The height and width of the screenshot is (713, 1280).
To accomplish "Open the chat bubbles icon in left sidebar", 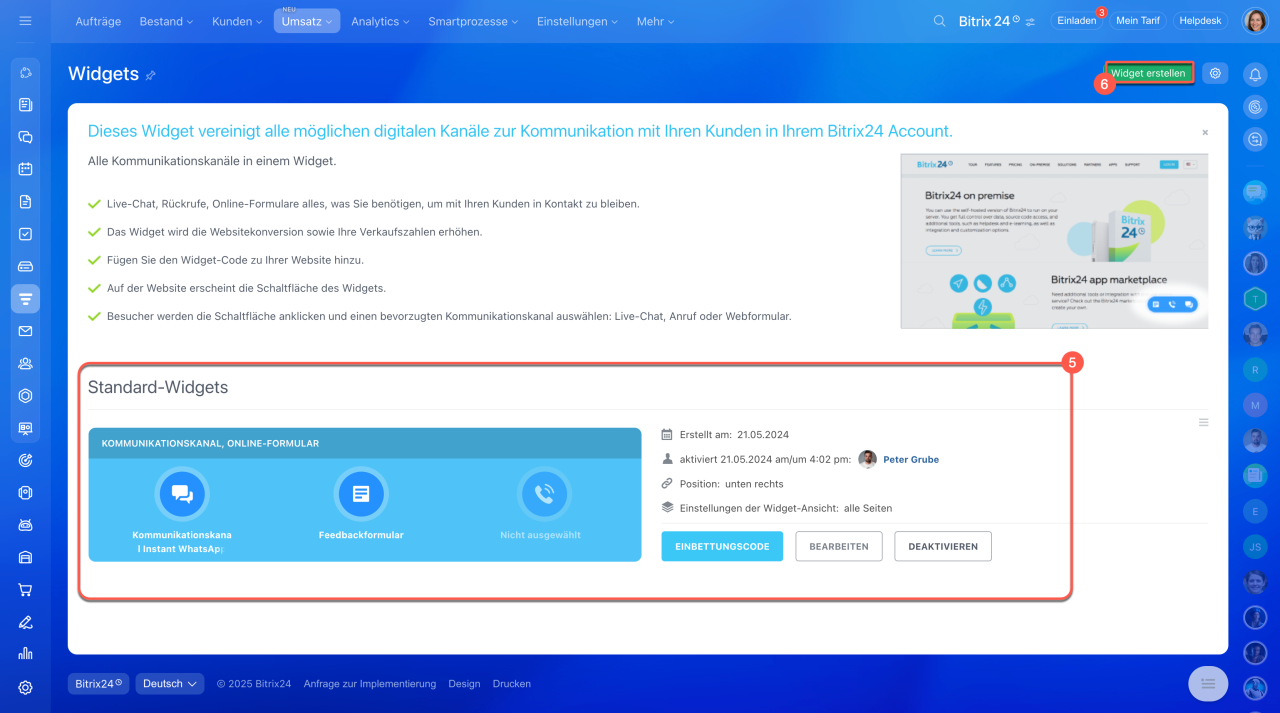I will 26,137.
